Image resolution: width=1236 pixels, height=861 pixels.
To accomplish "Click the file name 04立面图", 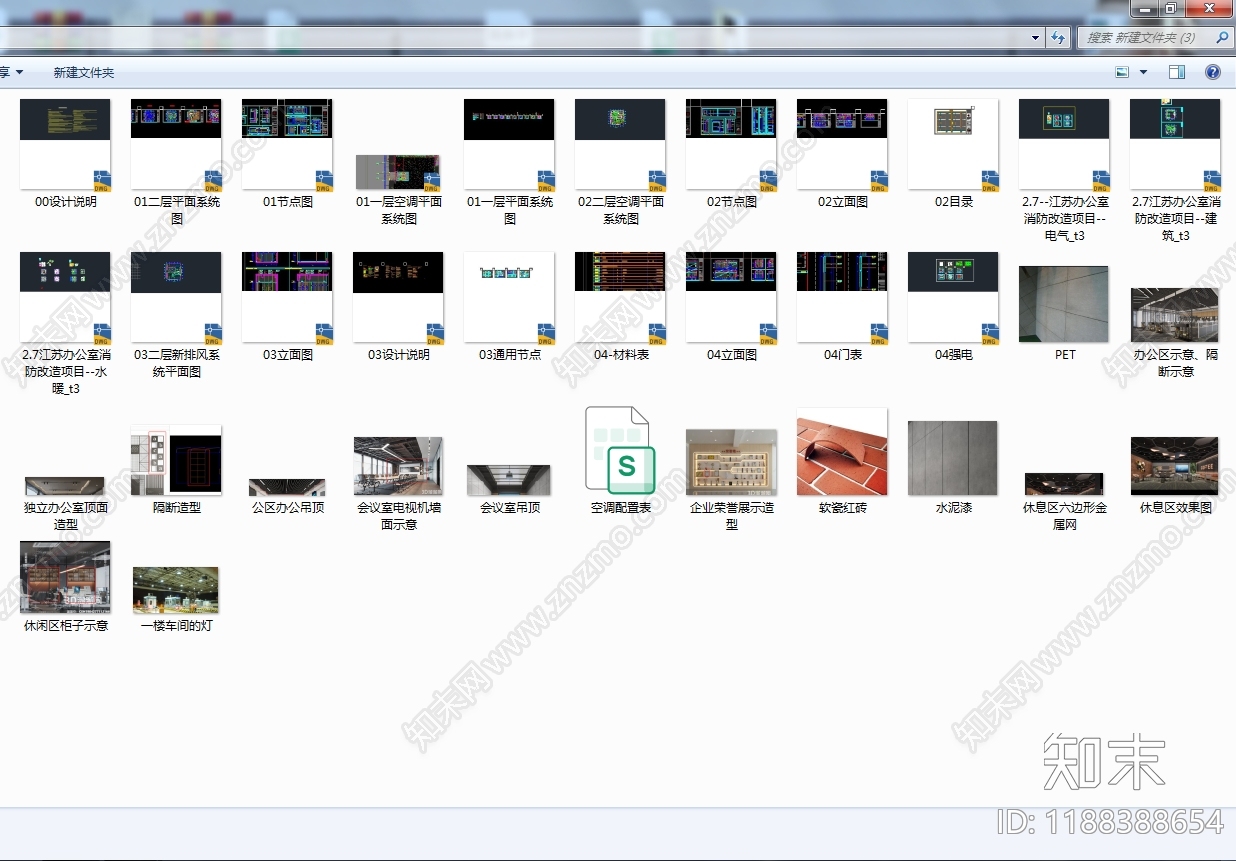I will (732, 355).
